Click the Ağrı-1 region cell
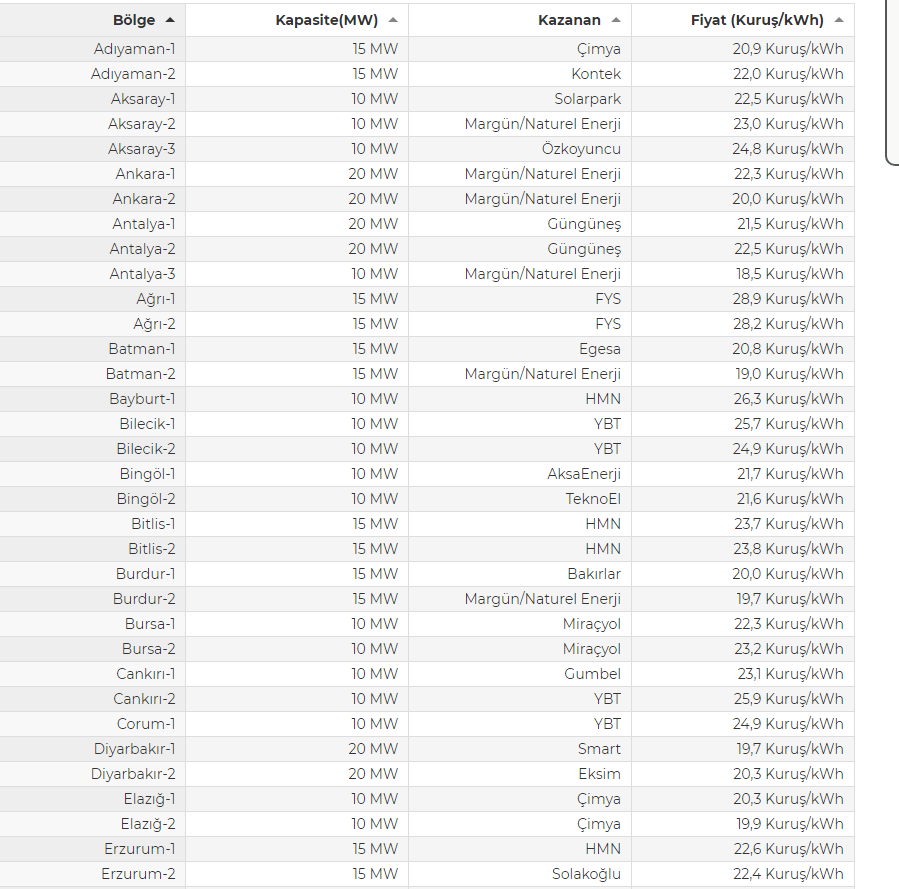Viewport: 899px width, 889px height. [93, 299]
